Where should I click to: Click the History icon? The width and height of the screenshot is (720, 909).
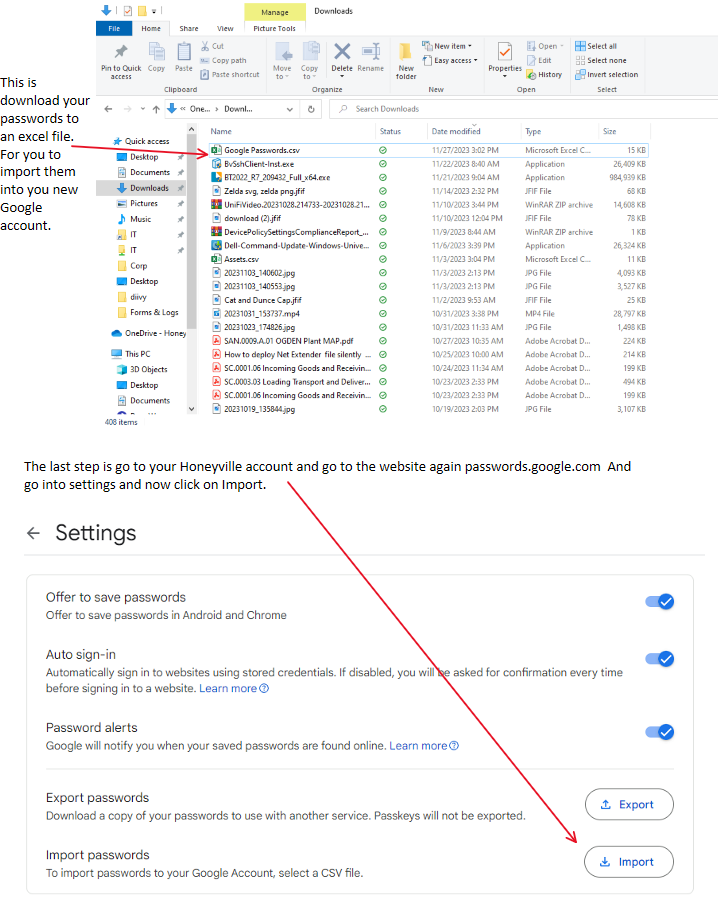pyautogui.click(x=531, y=75)
